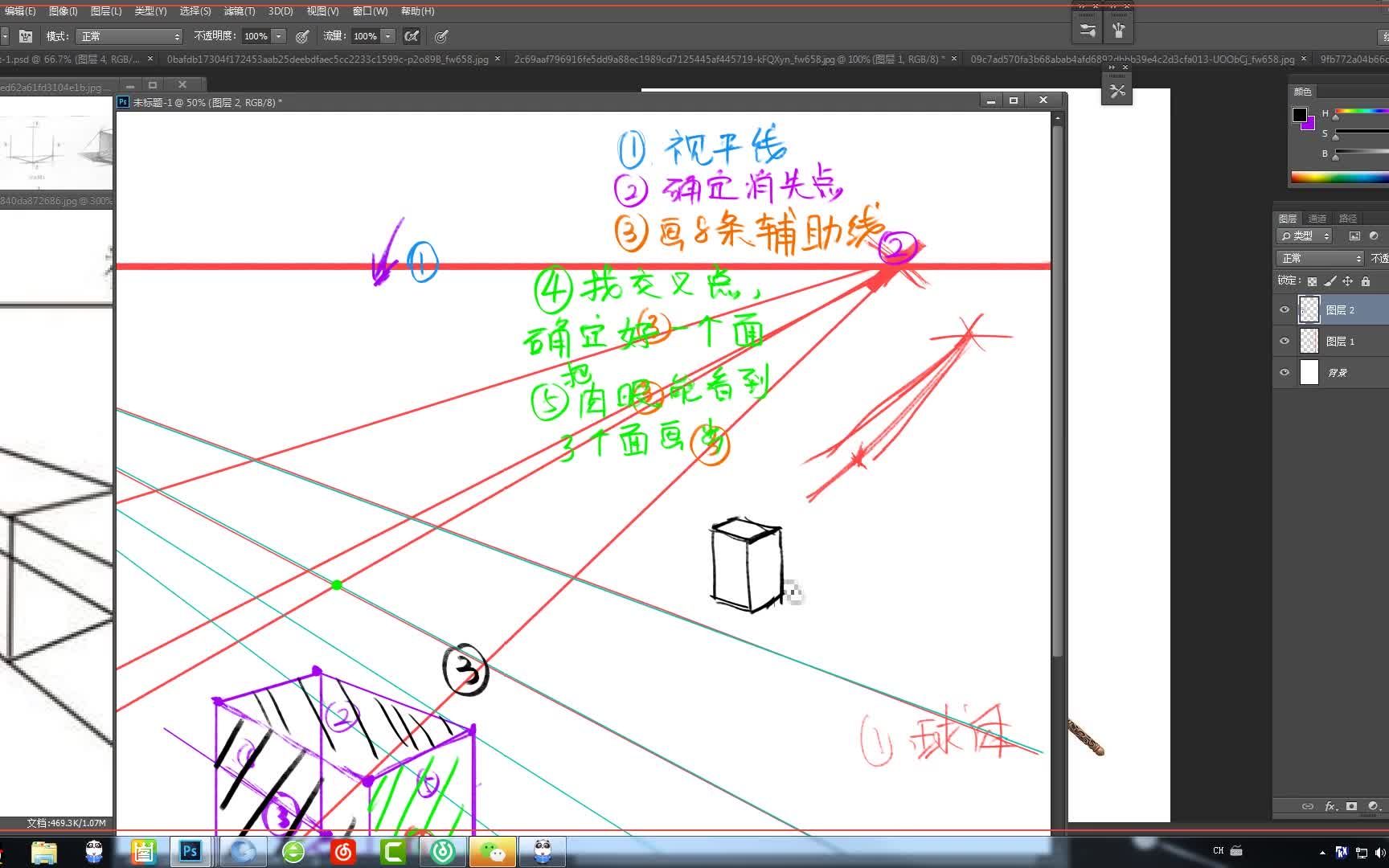Enable pressure for size icon
Viewport: 1389px width, 868px height.
pos(441,36)
